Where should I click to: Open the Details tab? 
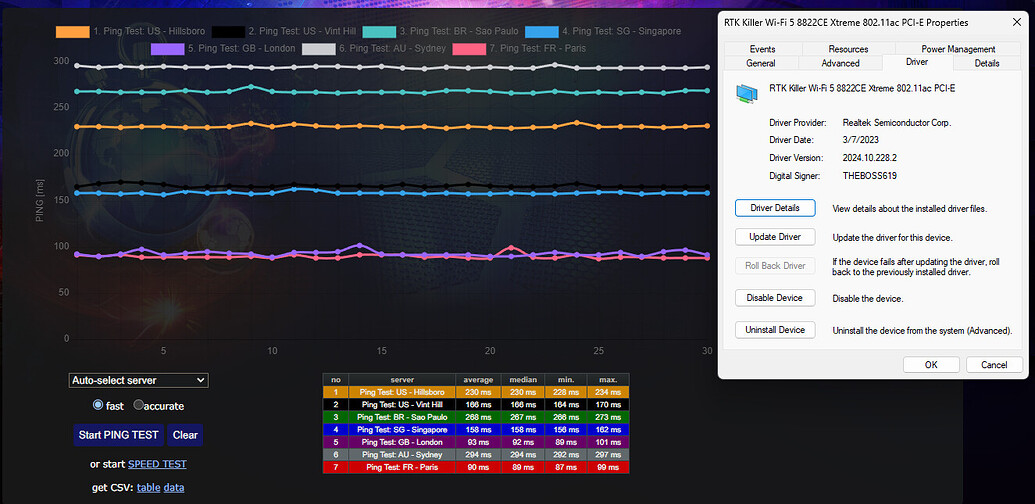tap(986, 63)
